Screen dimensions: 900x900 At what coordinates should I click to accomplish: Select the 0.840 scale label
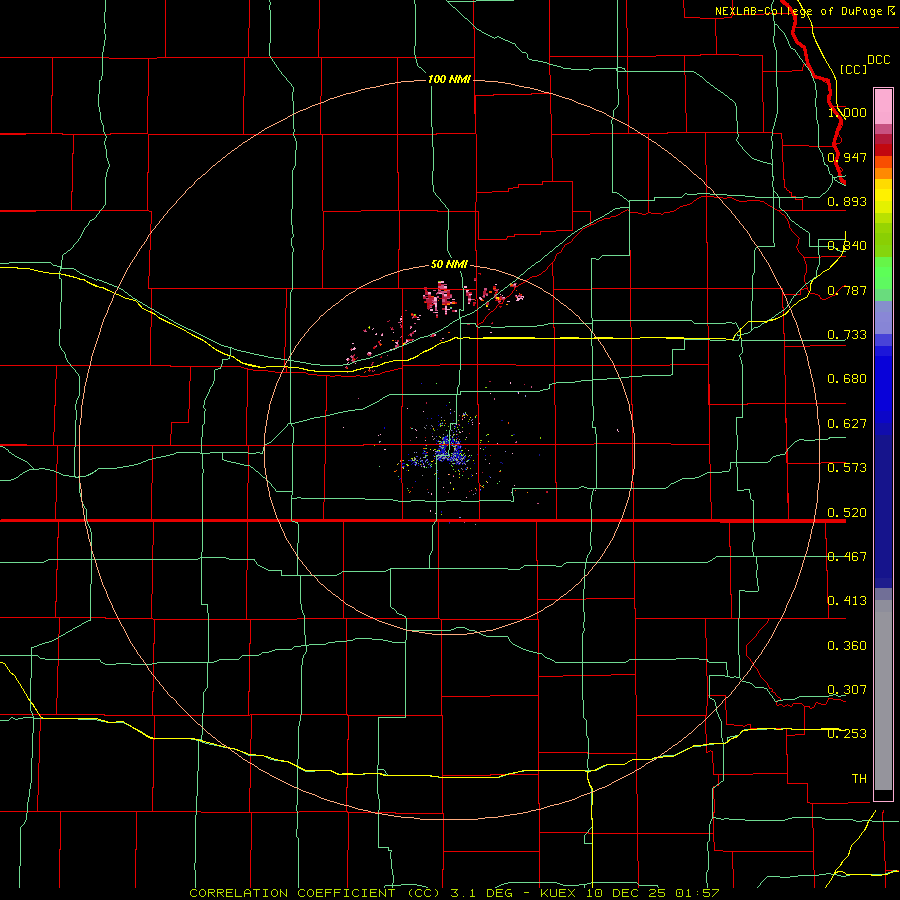[847, 246]
